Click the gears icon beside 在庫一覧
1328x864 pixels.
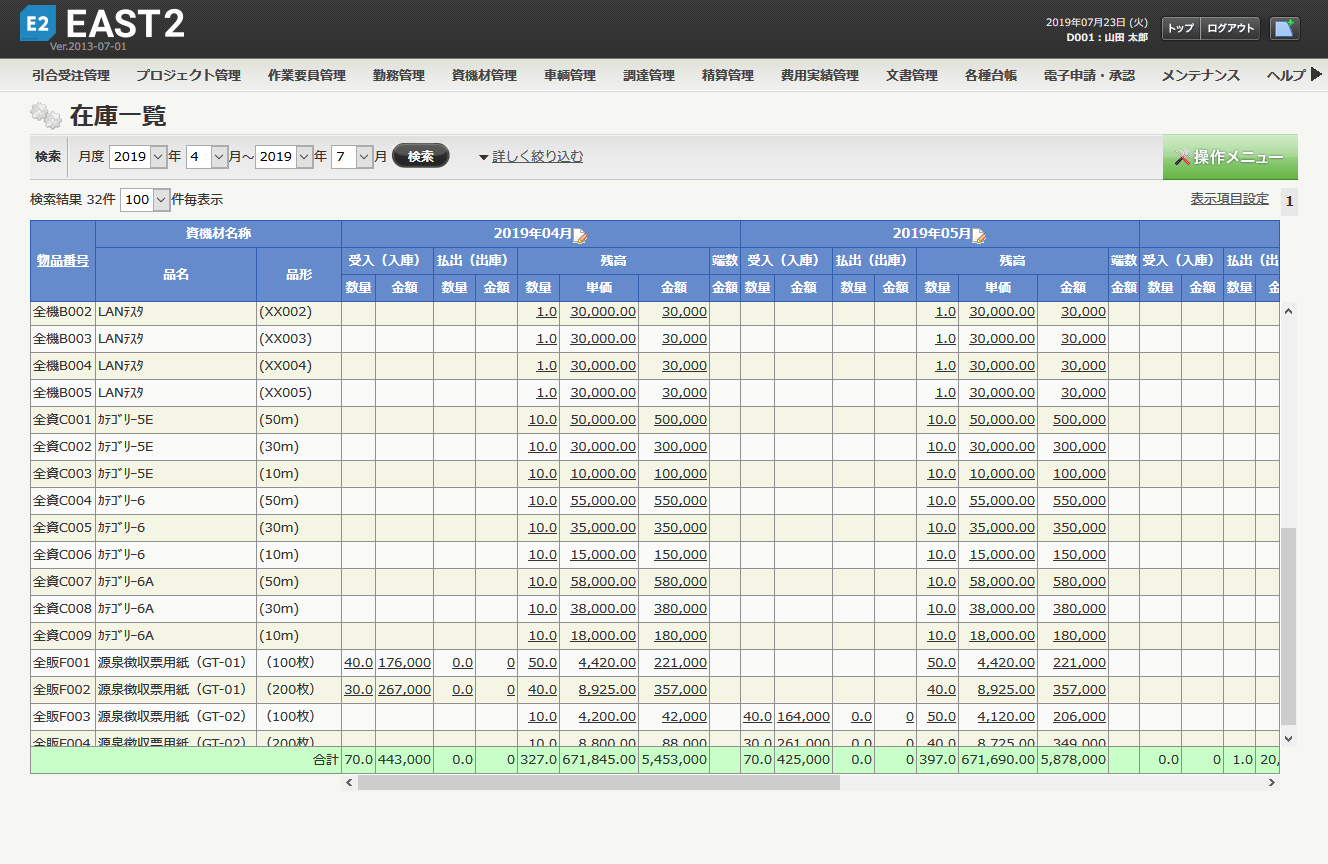click(45, 115)
